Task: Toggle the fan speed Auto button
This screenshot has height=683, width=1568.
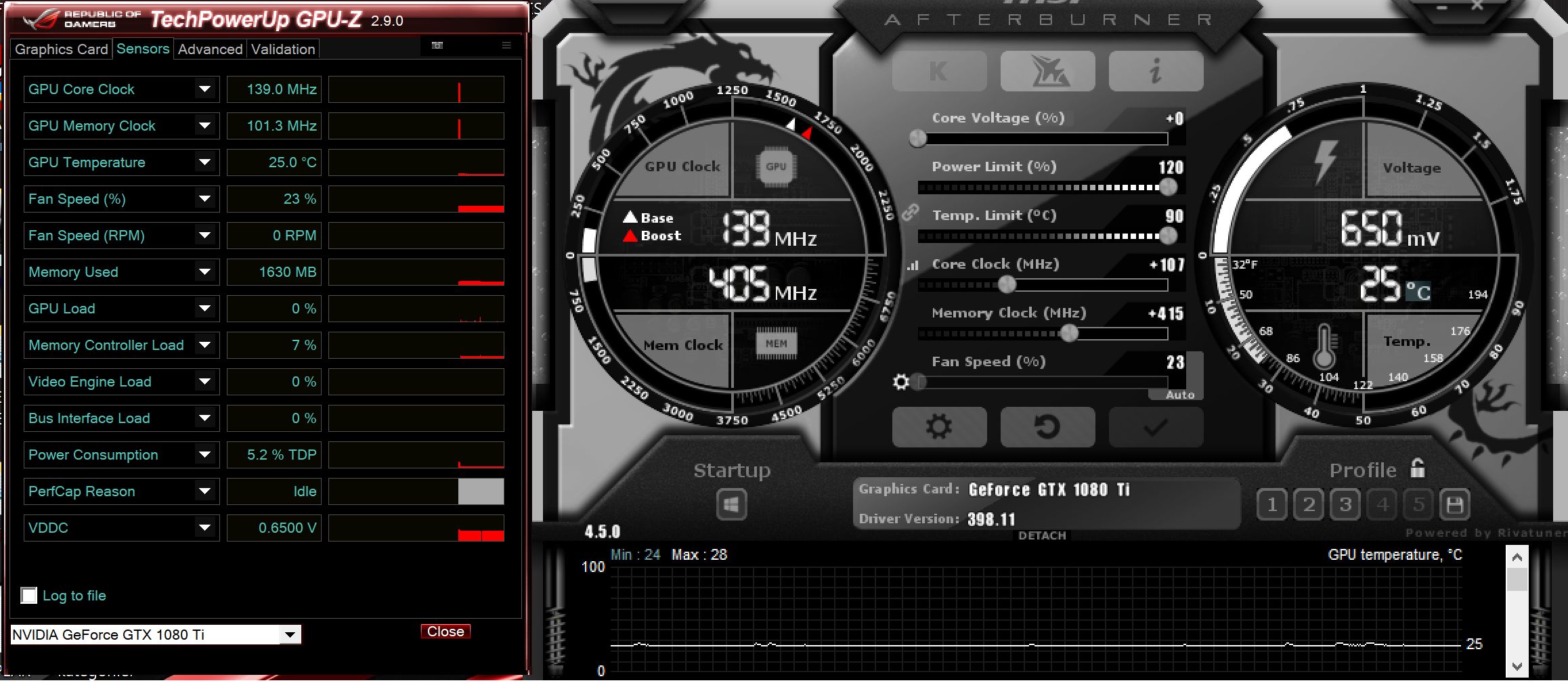Action: click(1180, 395)
